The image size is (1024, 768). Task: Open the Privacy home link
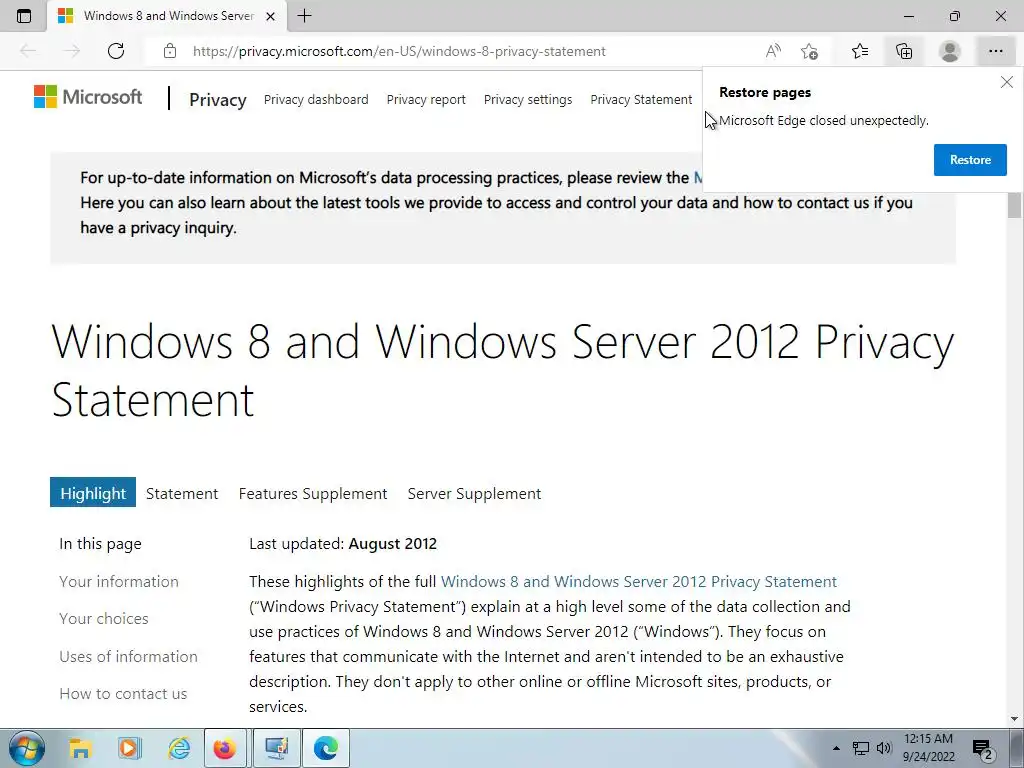pos(217,100)
